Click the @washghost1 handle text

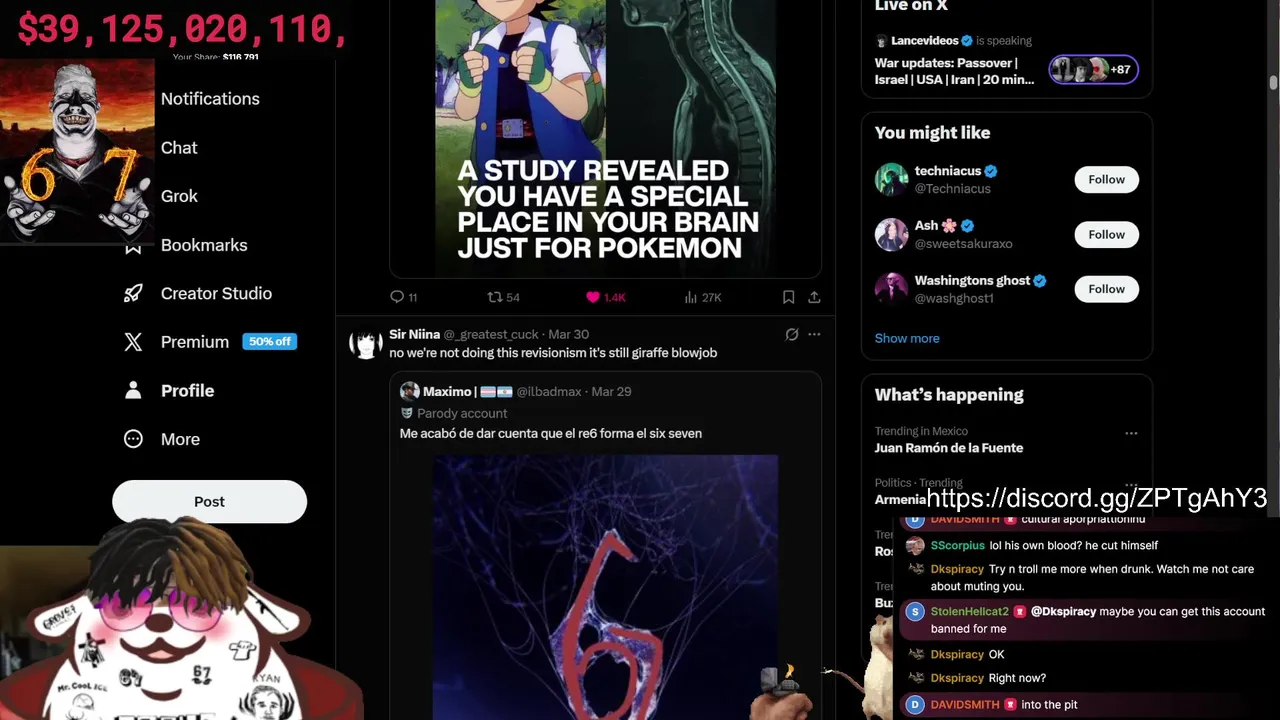click(954, 299)
